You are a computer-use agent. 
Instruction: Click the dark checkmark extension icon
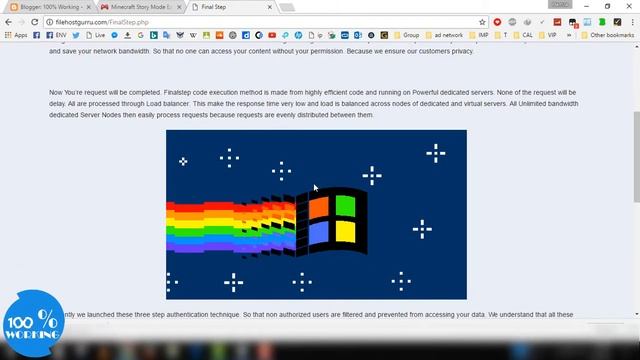coord(617,22)
